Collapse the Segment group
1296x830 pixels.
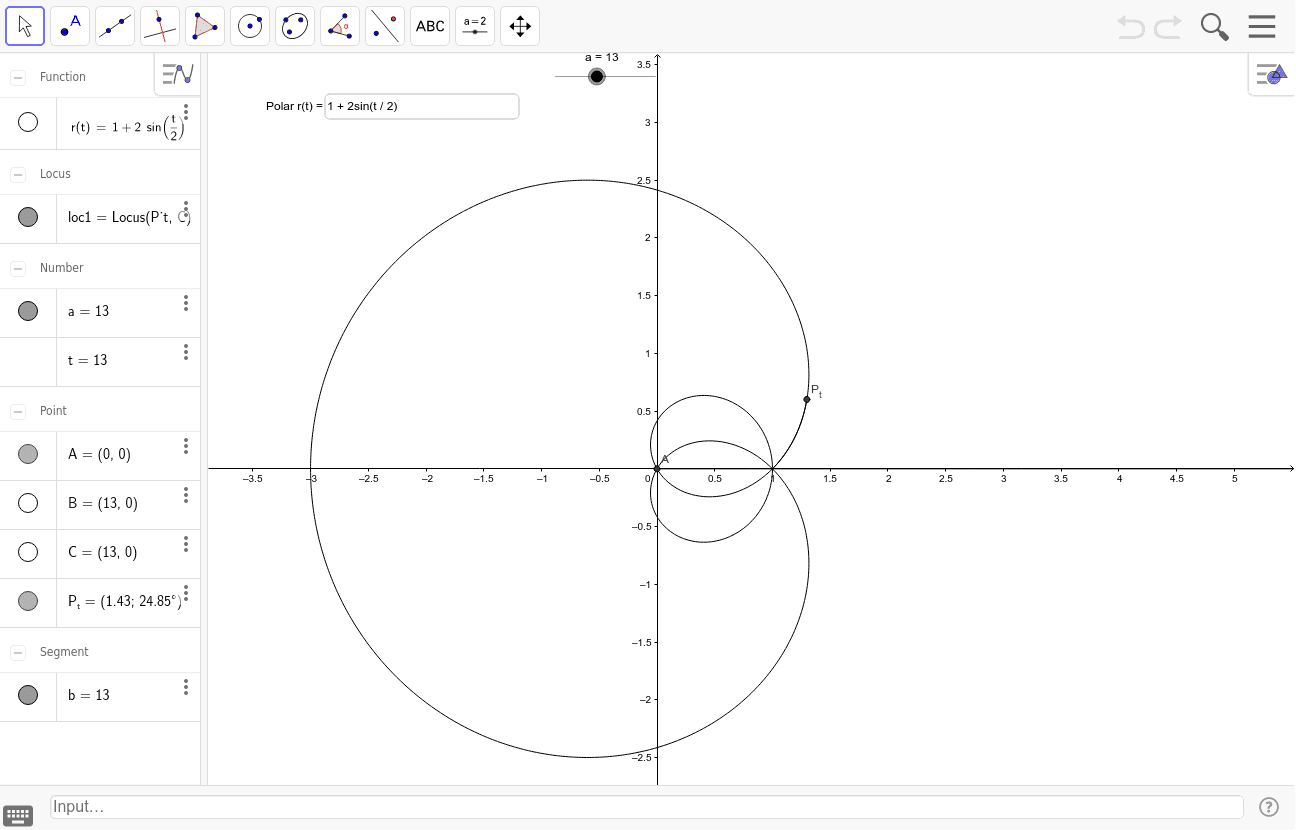pos(18,652)
